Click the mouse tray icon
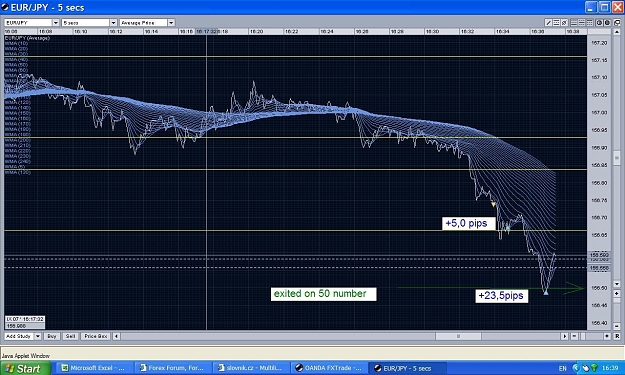Screen dimensions: 625x375 pyautogui.click(x=586, y=368)
